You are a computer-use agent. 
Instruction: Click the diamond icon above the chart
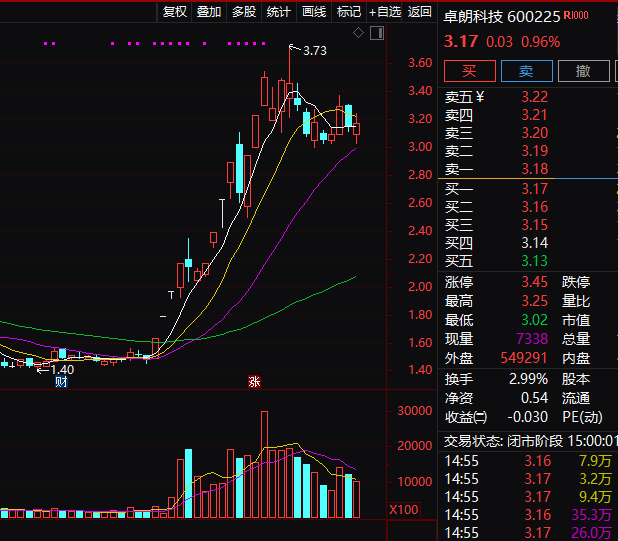(359, 34)
